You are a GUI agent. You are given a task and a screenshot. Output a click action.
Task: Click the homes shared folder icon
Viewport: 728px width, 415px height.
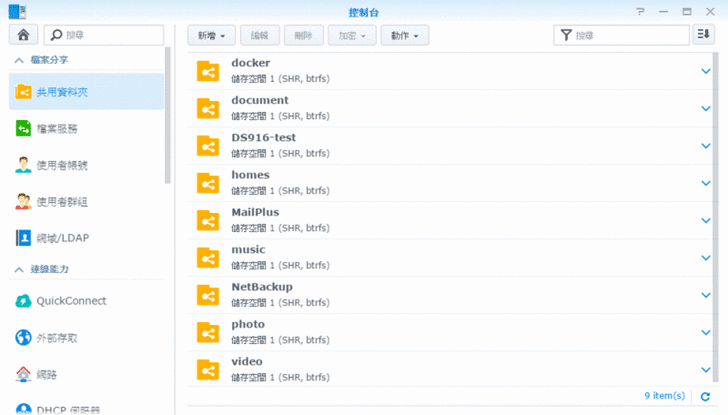pyautogui.click(x=208, y=183)
